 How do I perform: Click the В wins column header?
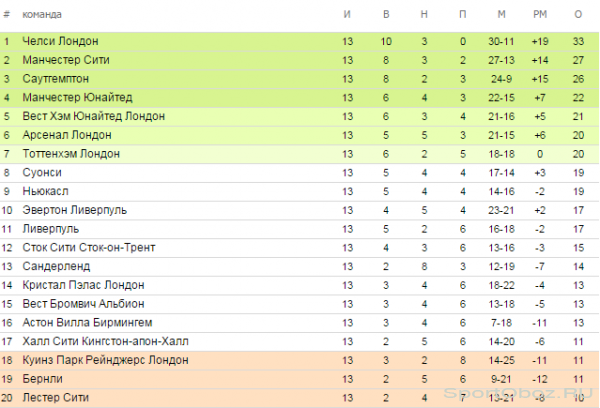[386, 15]
